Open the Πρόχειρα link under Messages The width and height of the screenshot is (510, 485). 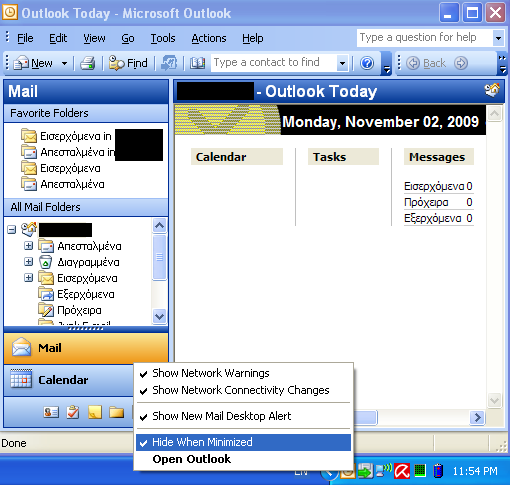point(426,202)
